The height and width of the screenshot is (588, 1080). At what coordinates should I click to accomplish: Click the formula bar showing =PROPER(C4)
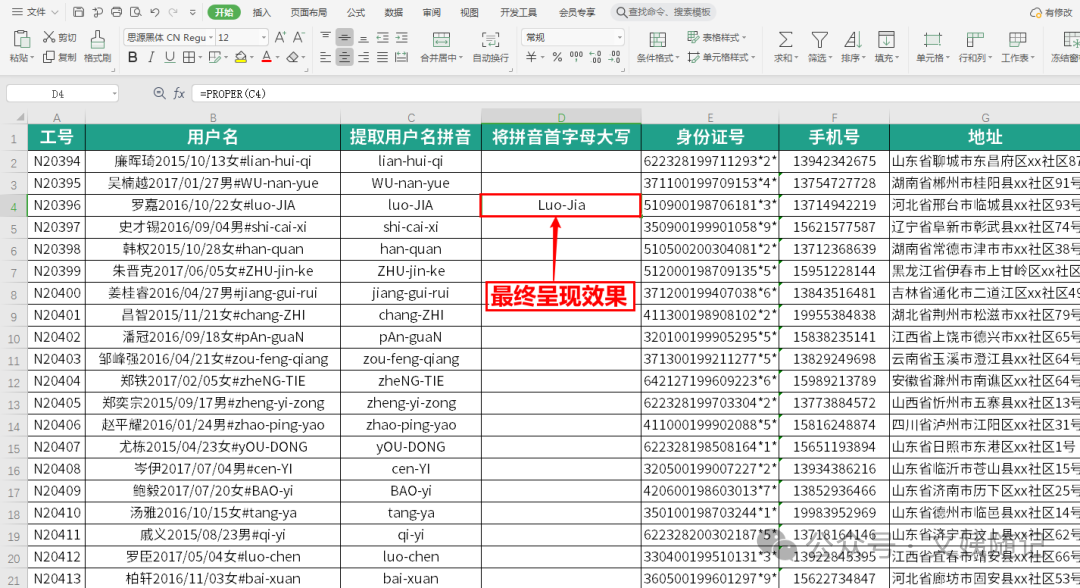[x=636, y=94]
